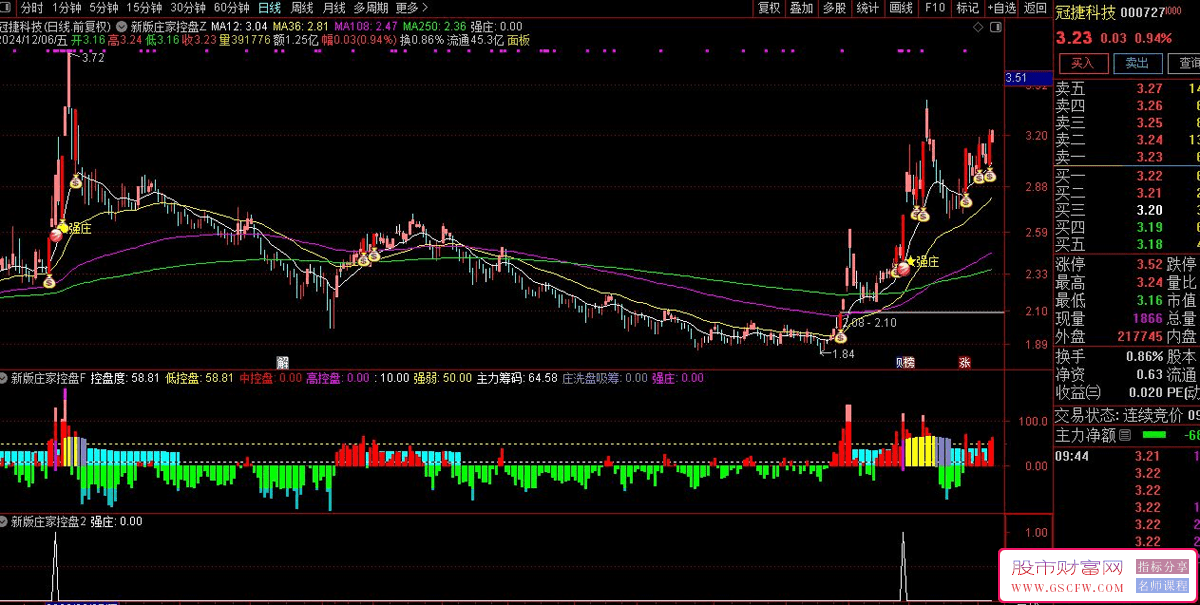Click the pink 面板 label in the info bar

518,41
